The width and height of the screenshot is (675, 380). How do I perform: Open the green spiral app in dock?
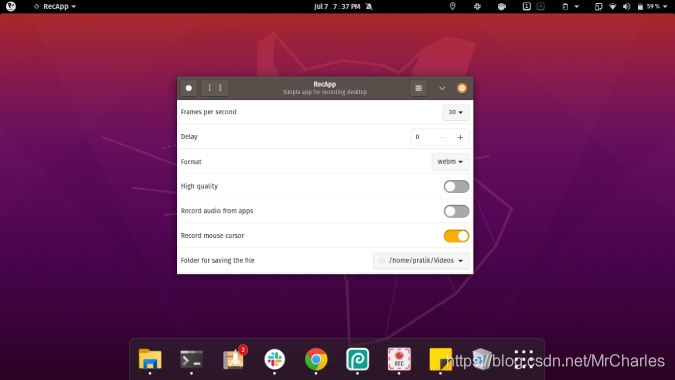point(358,359)
